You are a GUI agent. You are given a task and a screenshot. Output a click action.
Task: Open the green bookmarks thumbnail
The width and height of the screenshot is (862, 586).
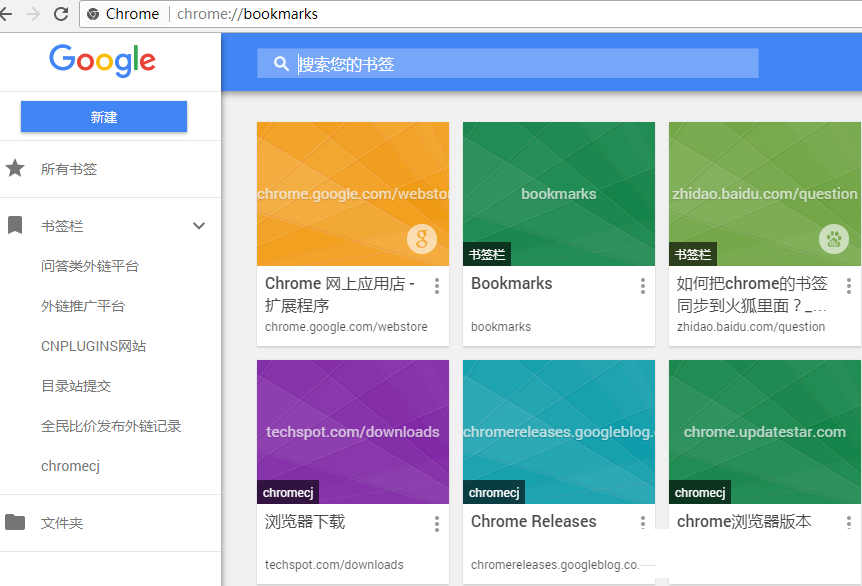click(559, 194)
